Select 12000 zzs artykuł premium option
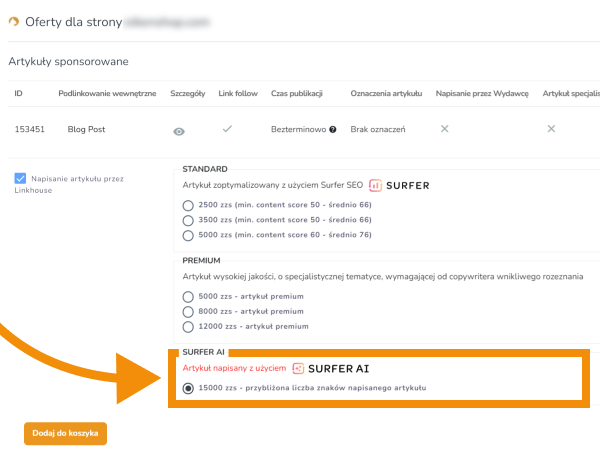Viewport: 600px width, 465px height. pyautogui.click(x=188, y=327)
